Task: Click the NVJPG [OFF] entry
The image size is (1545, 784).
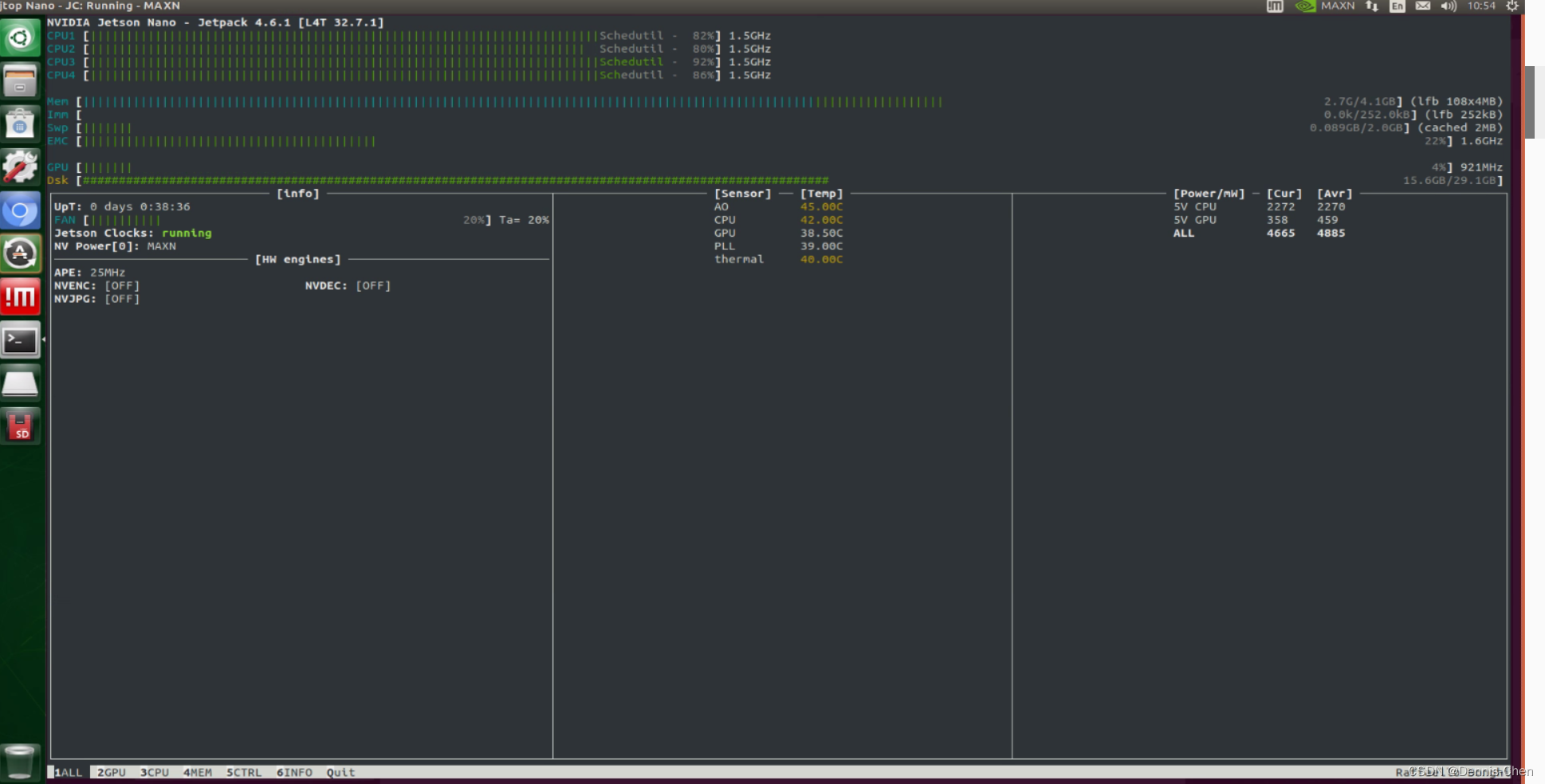Action: tap(96, 299)
